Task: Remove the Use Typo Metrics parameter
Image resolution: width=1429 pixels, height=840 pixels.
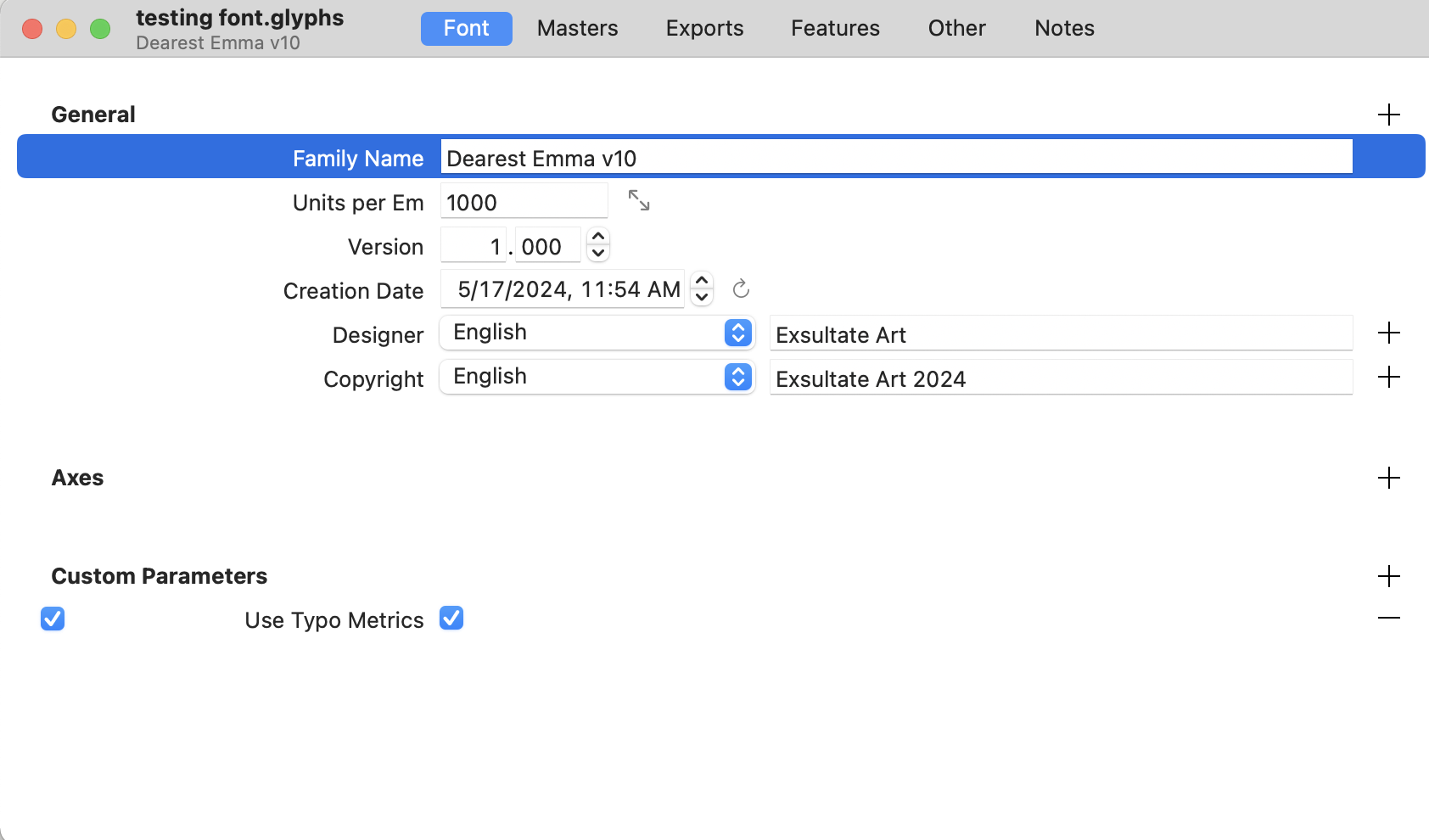Action: [x=1388, y=619]
